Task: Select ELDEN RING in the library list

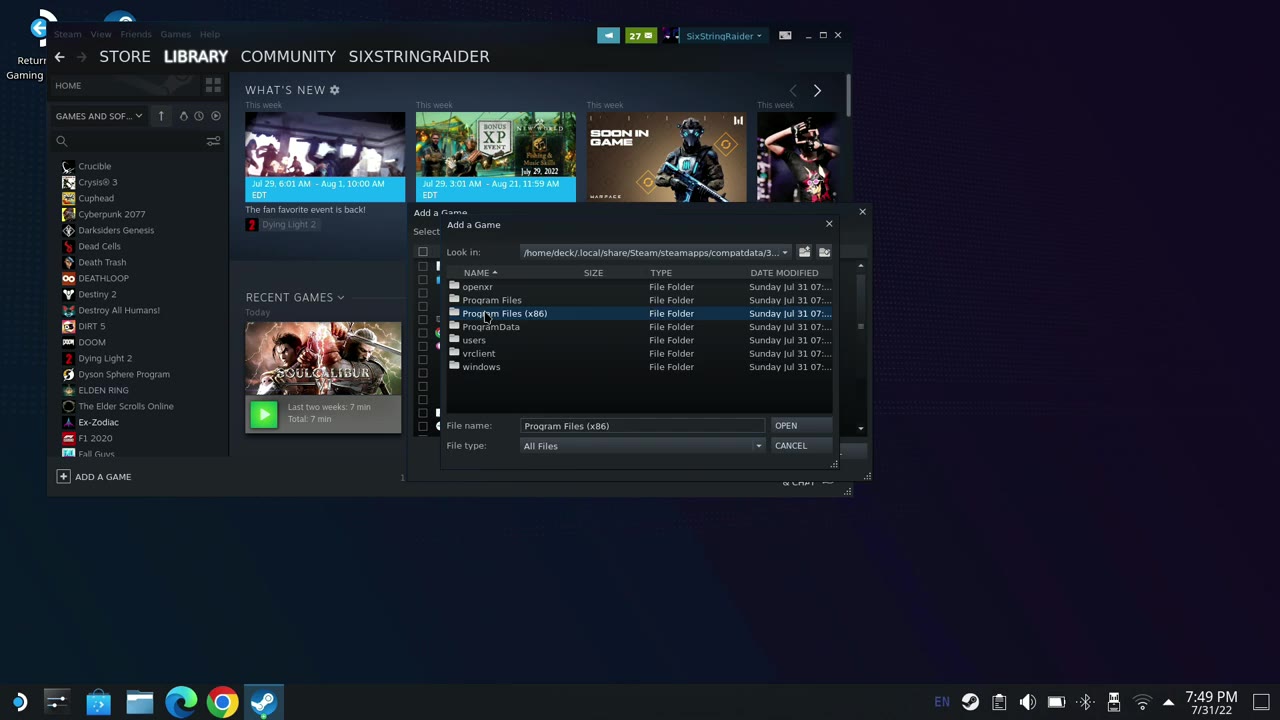Action: pyautogui.click(x=103, y=390)
